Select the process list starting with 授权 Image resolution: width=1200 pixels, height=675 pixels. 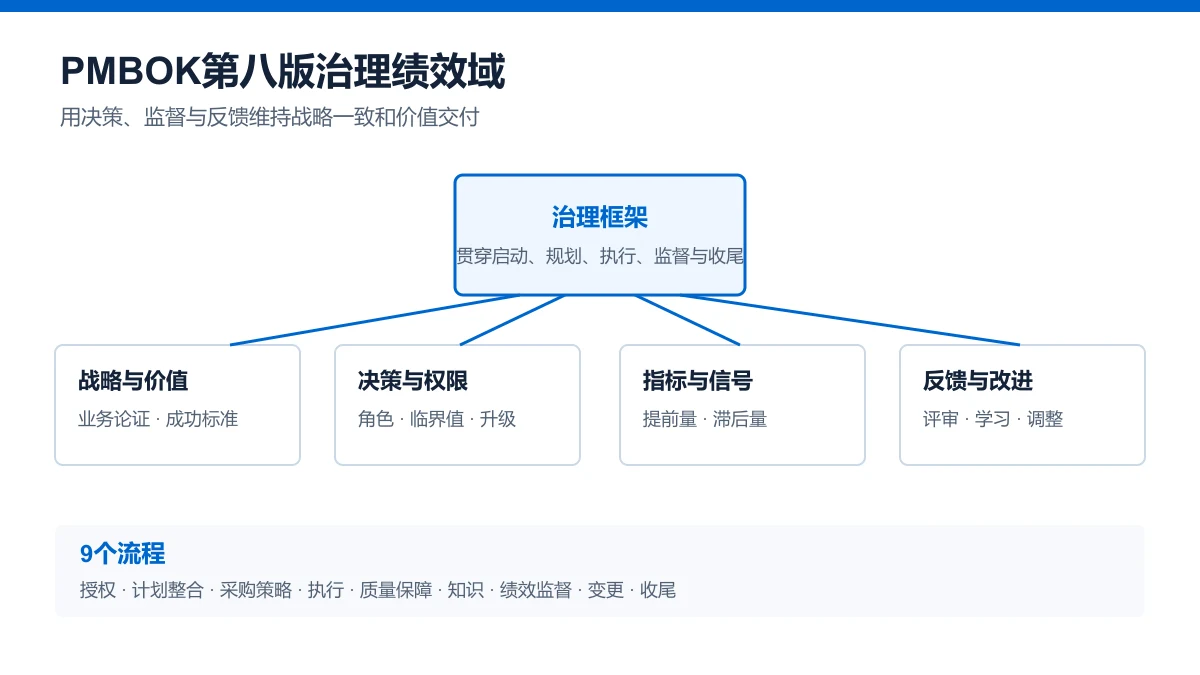pos(378,590)
